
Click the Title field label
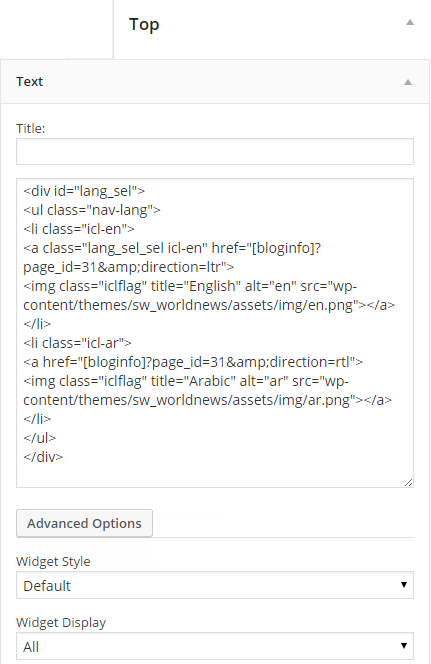30,128
